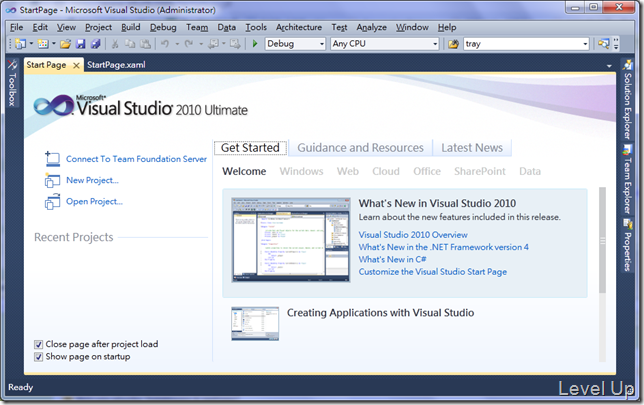
Task: Click the icon right of tray box
Action: (603, 44)
